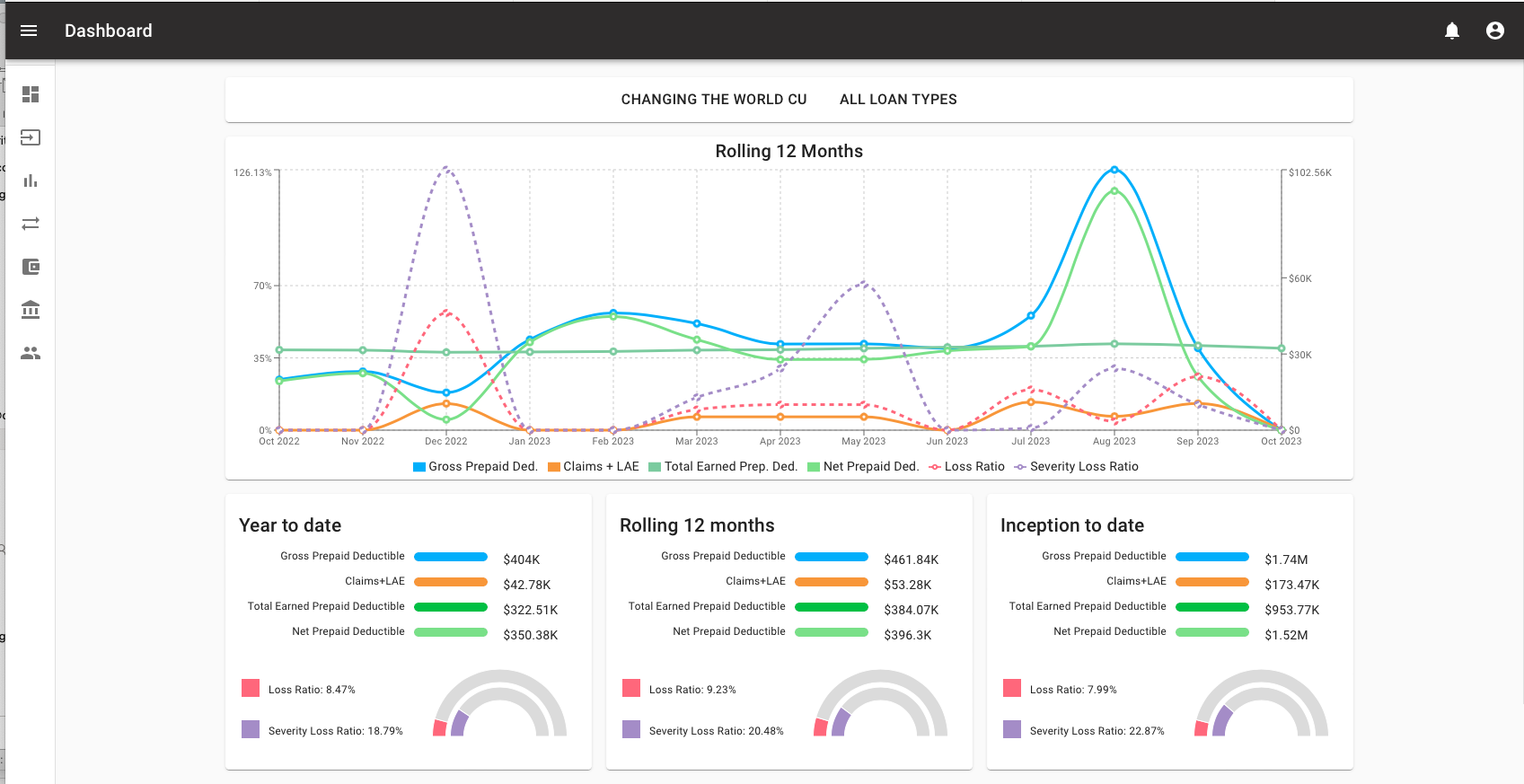Open the hamburger navigation menu
This screenshot has height=784, width=1524.
(29, 31)
